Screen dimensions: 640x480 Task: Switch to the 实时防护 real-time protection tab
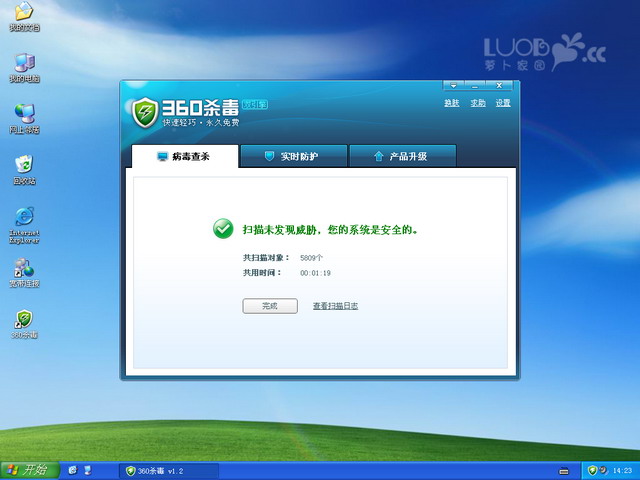pos(294,156)
